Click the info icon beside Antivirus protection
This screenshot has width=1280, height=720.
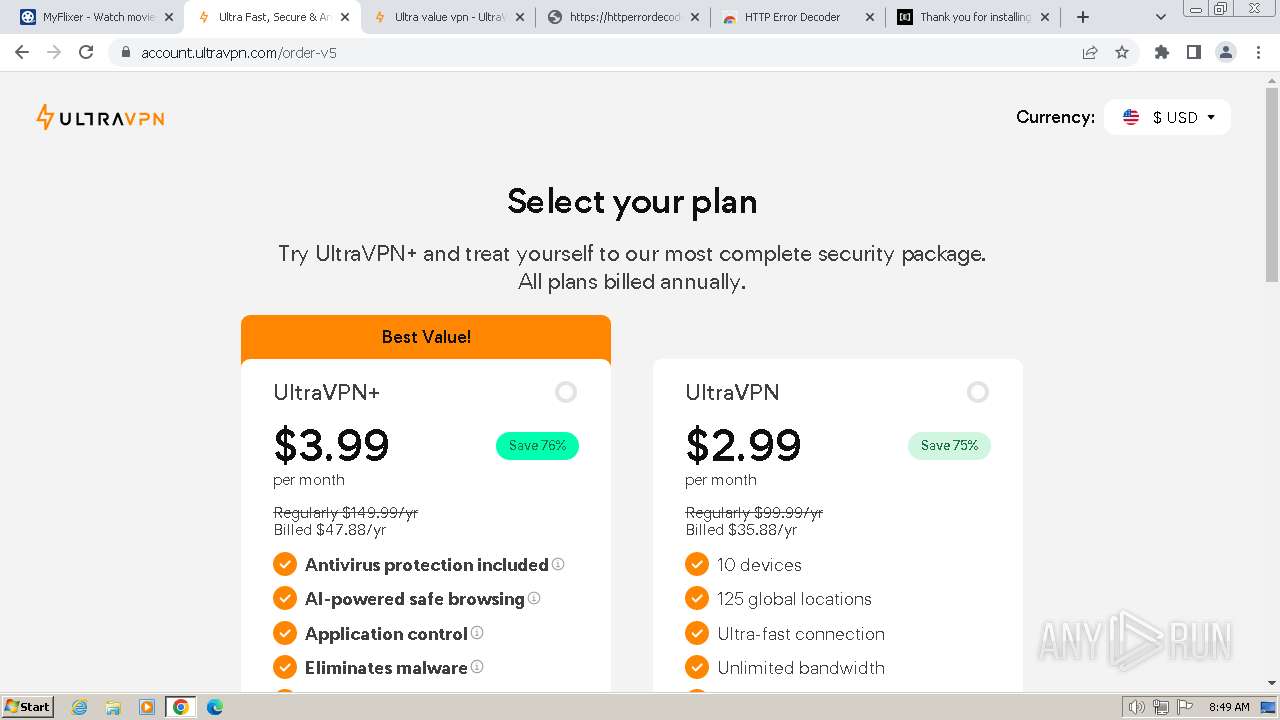(558, 564)
